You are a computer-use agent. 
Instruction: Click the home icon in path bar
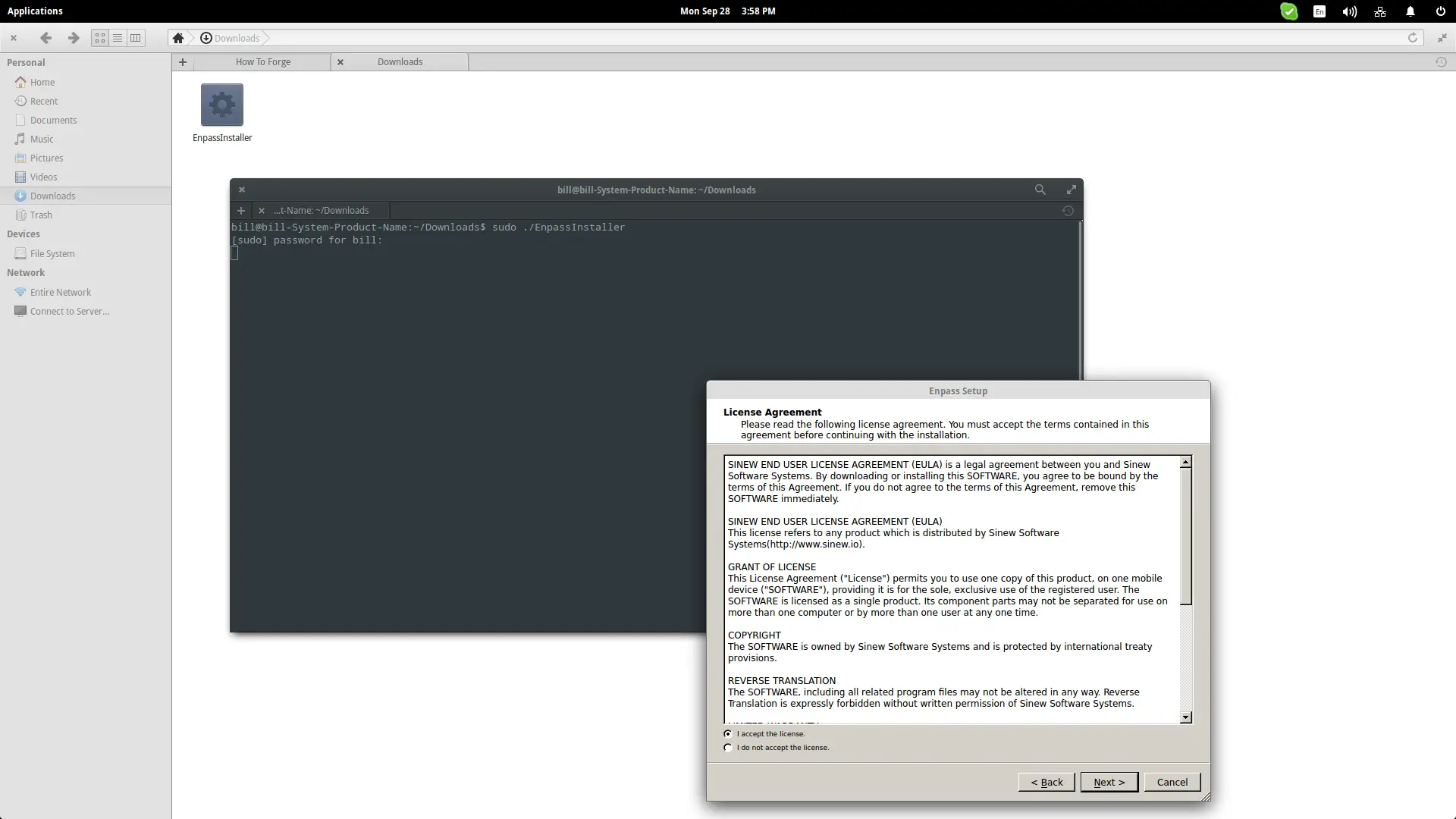coord(178,38)
